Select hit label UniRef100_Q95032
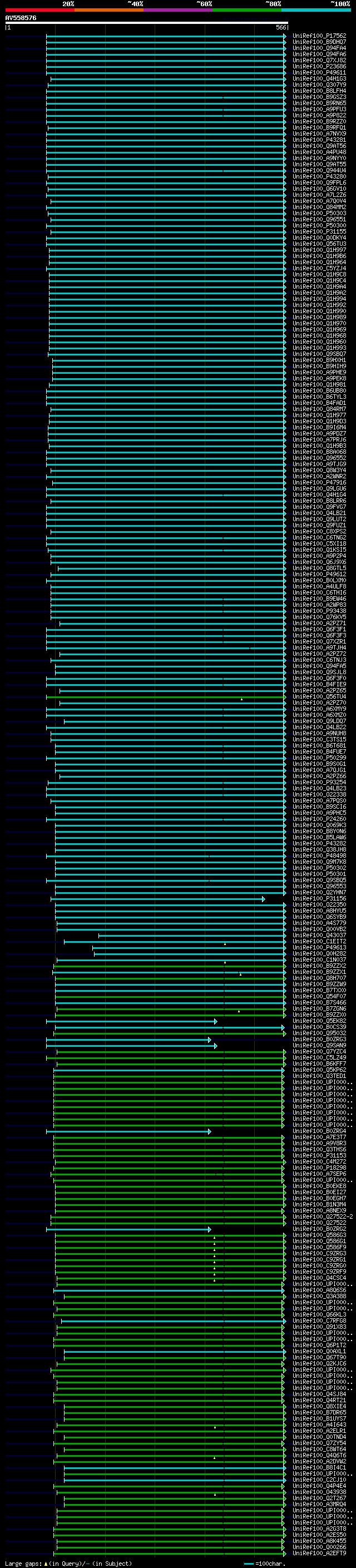The height and width of the screenshot is (1568, 356). (x=319, y=1033)
